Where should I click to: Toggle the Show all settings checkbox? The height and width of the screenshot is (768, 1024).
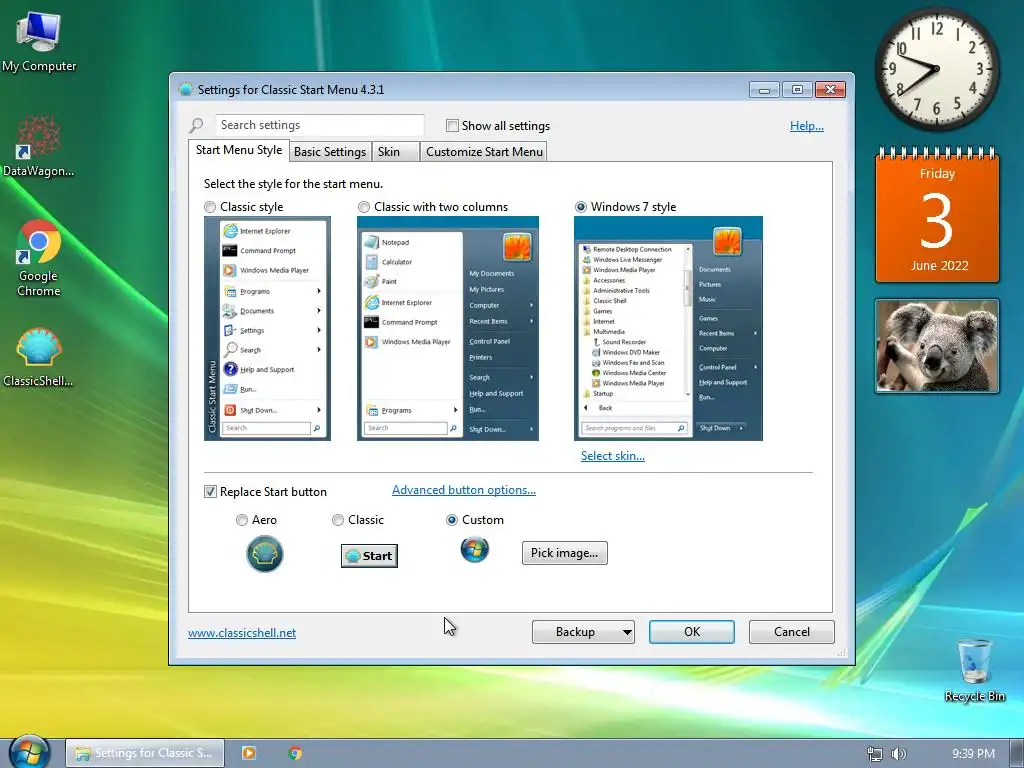point(452,125)
